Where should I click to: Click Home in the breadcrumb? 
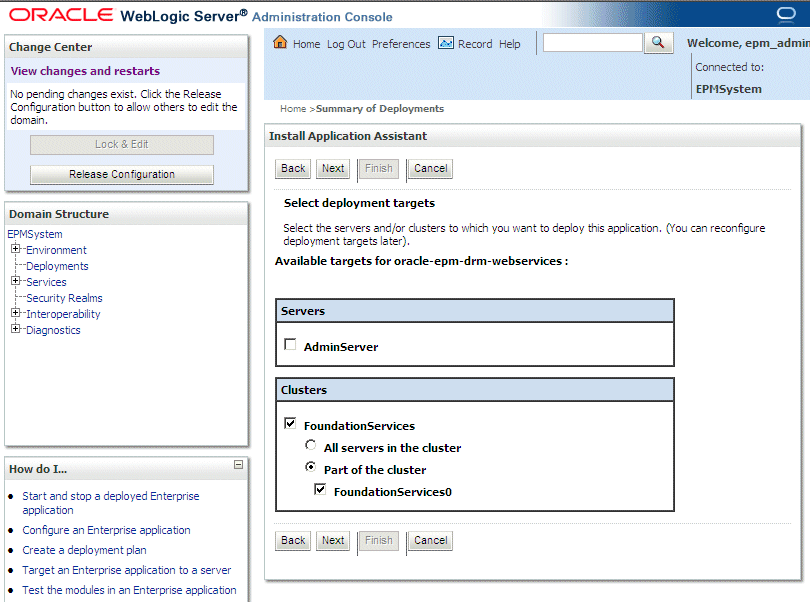pyautogui.click(x=293, y=109)
